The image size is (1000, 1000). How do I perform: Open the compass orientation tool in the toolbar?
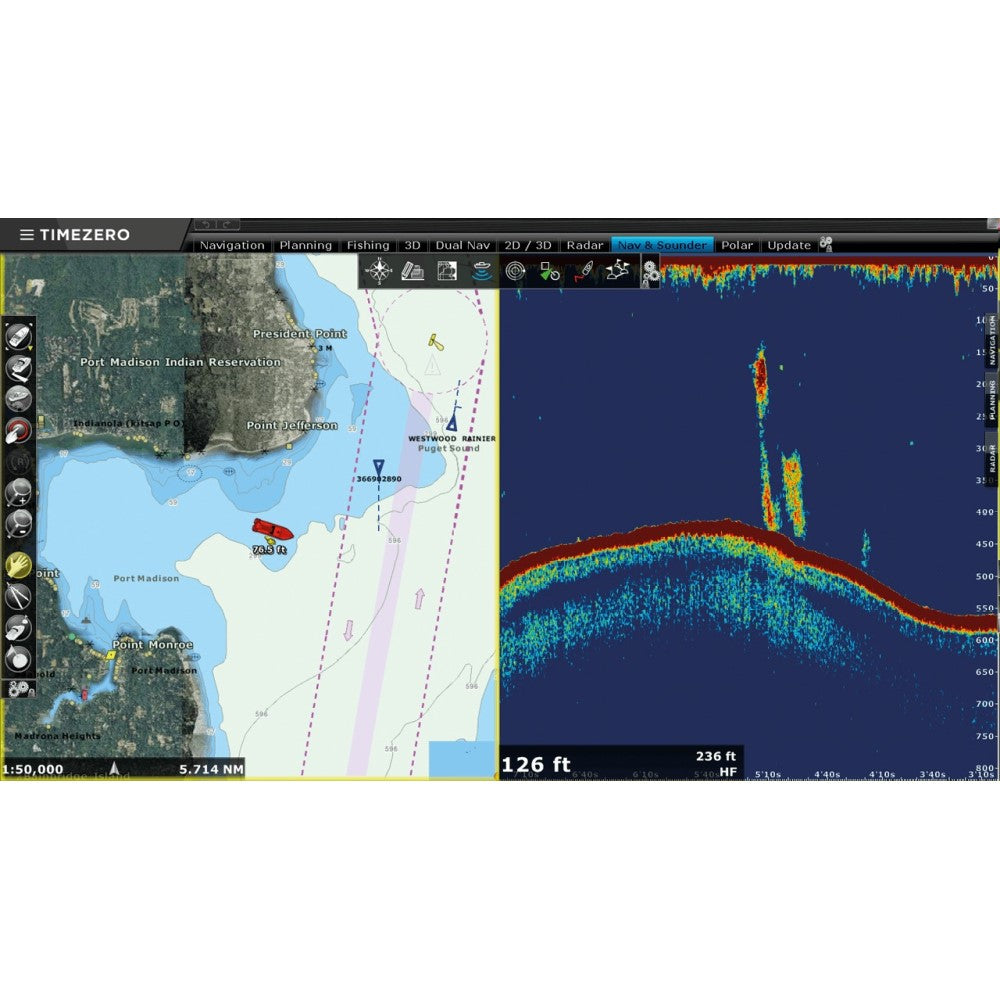coord(379,271)
